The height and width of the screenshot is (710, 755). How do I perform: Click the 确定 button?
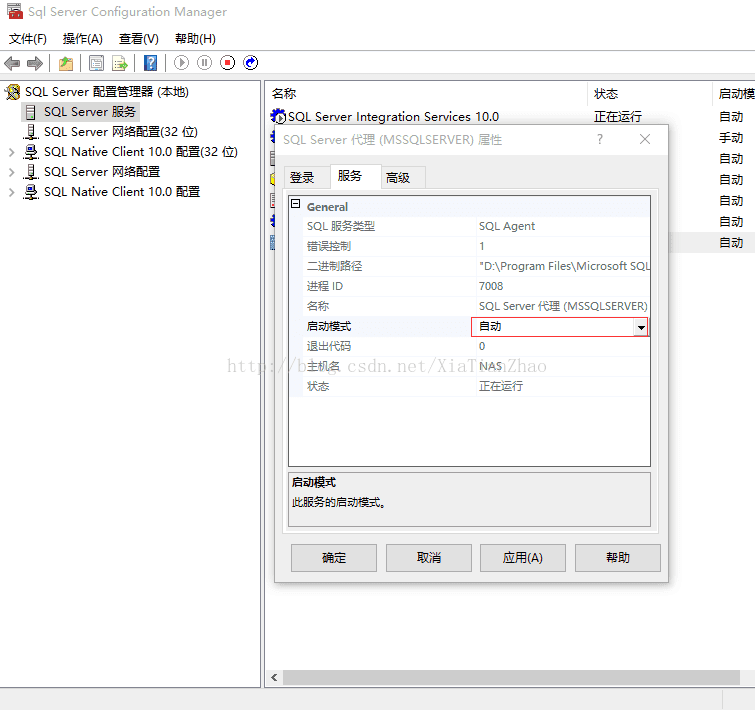pyautogui.click(x=334, y=558)
